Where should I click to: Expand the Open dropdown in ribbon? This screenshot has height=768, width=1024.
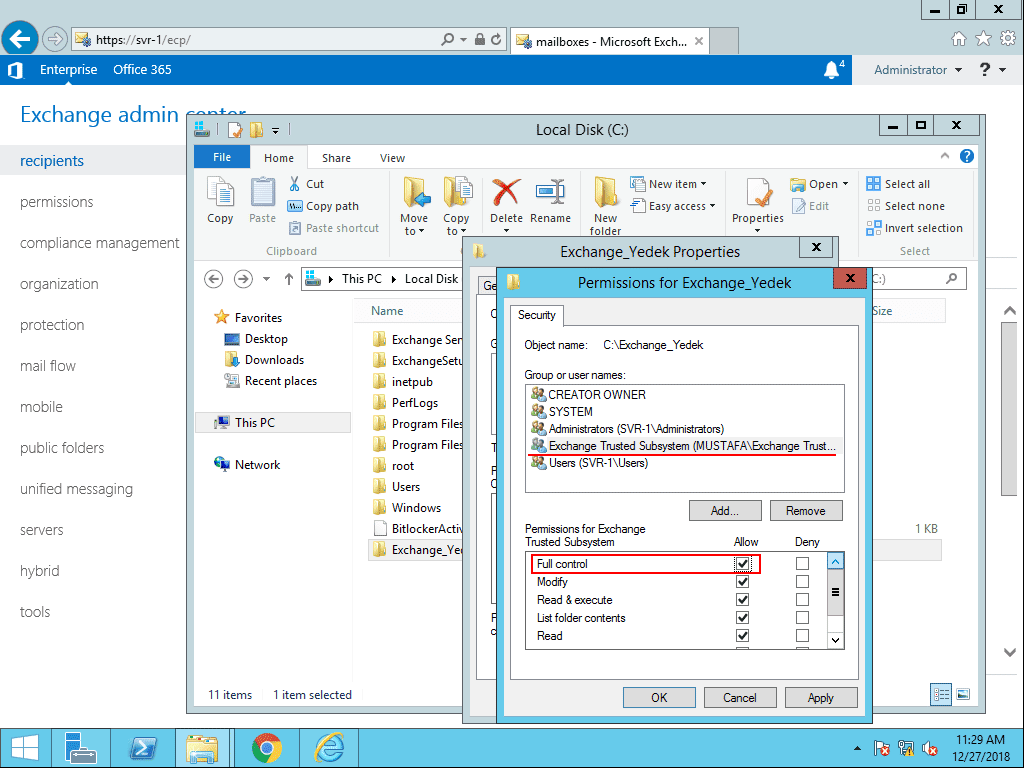click(x=845, y=184)
